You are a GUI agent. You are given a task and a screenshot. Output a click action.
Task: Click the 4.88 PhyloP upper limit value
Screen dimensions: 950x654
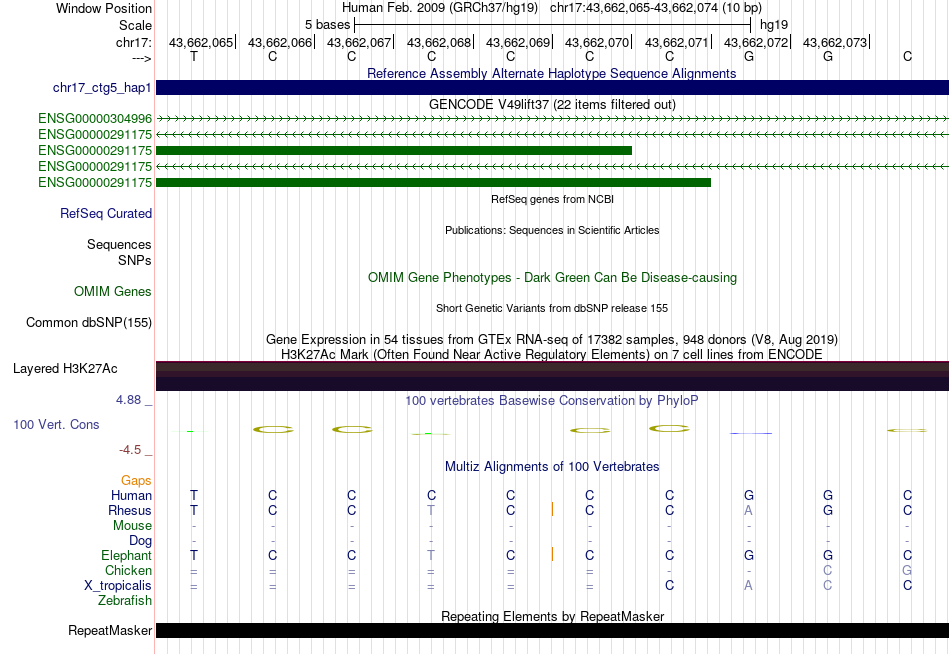(128, 400)
